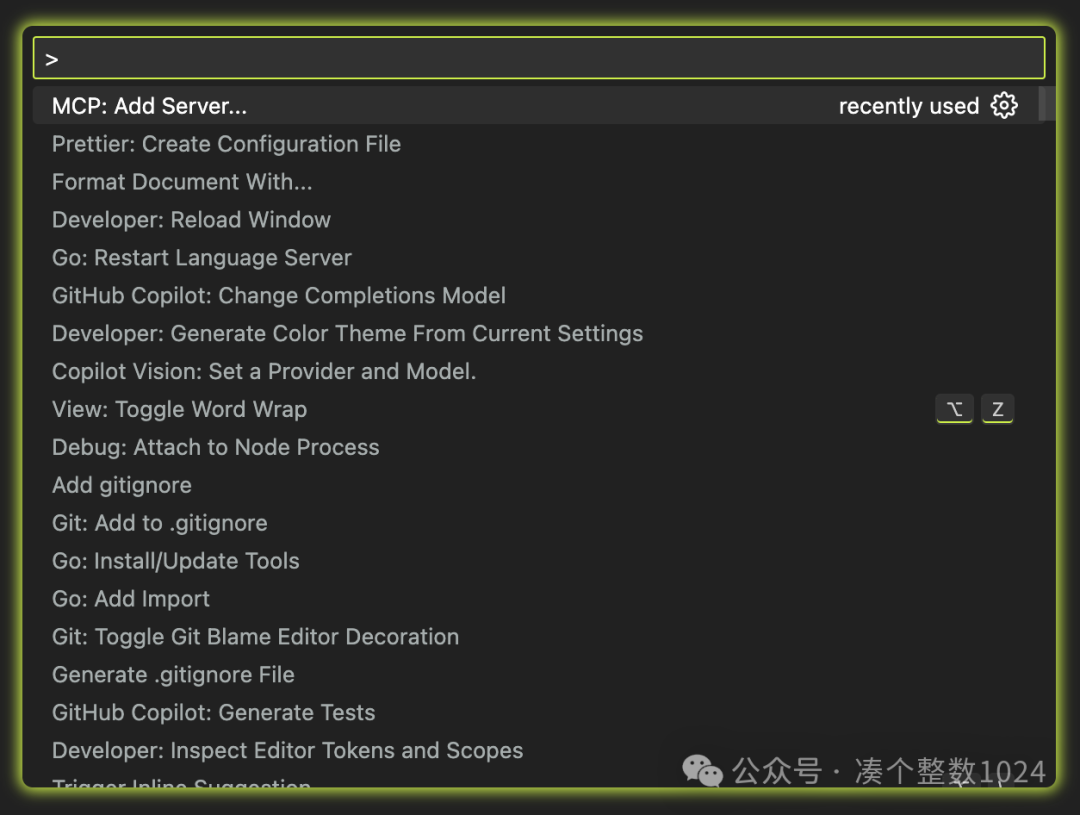
Task: Run the MCP: Add Server command
Action: (149, 105)
